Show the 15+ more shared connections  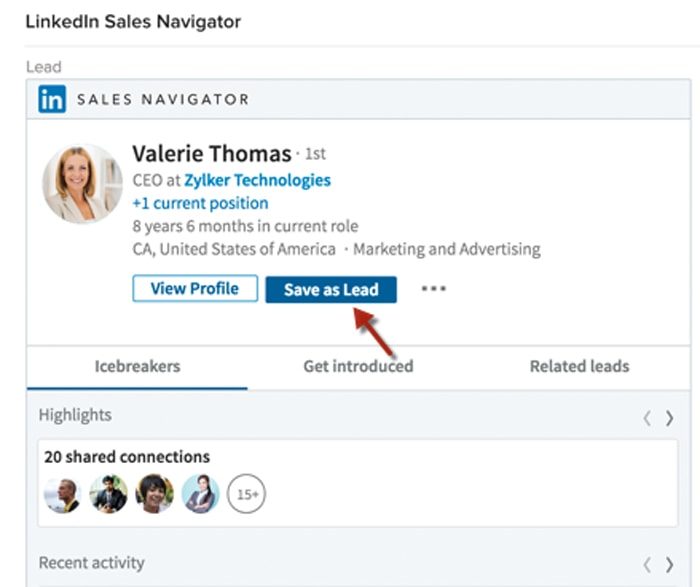[x=246, y=494]
